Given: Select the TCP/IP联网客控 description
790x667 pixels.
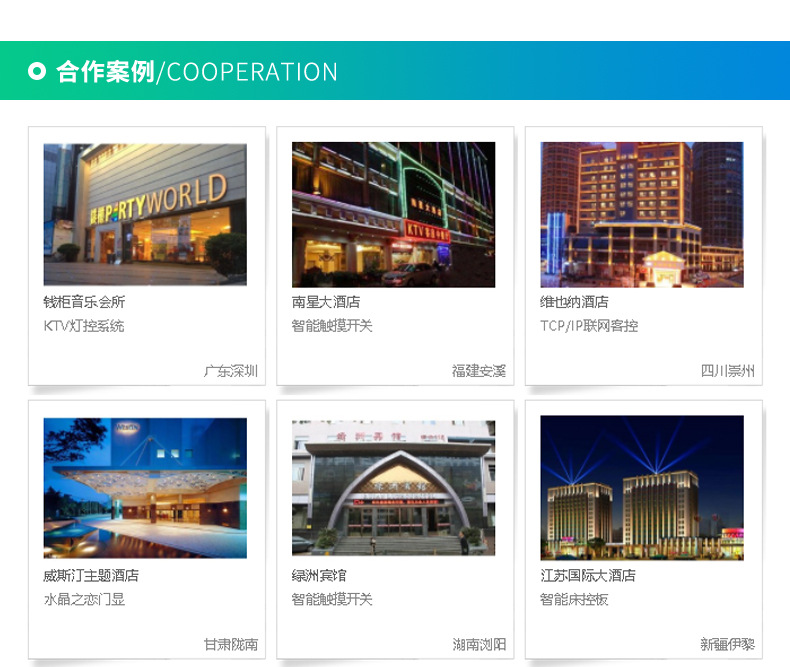Looking at the screenshot, I should click(x=589, y=326).
